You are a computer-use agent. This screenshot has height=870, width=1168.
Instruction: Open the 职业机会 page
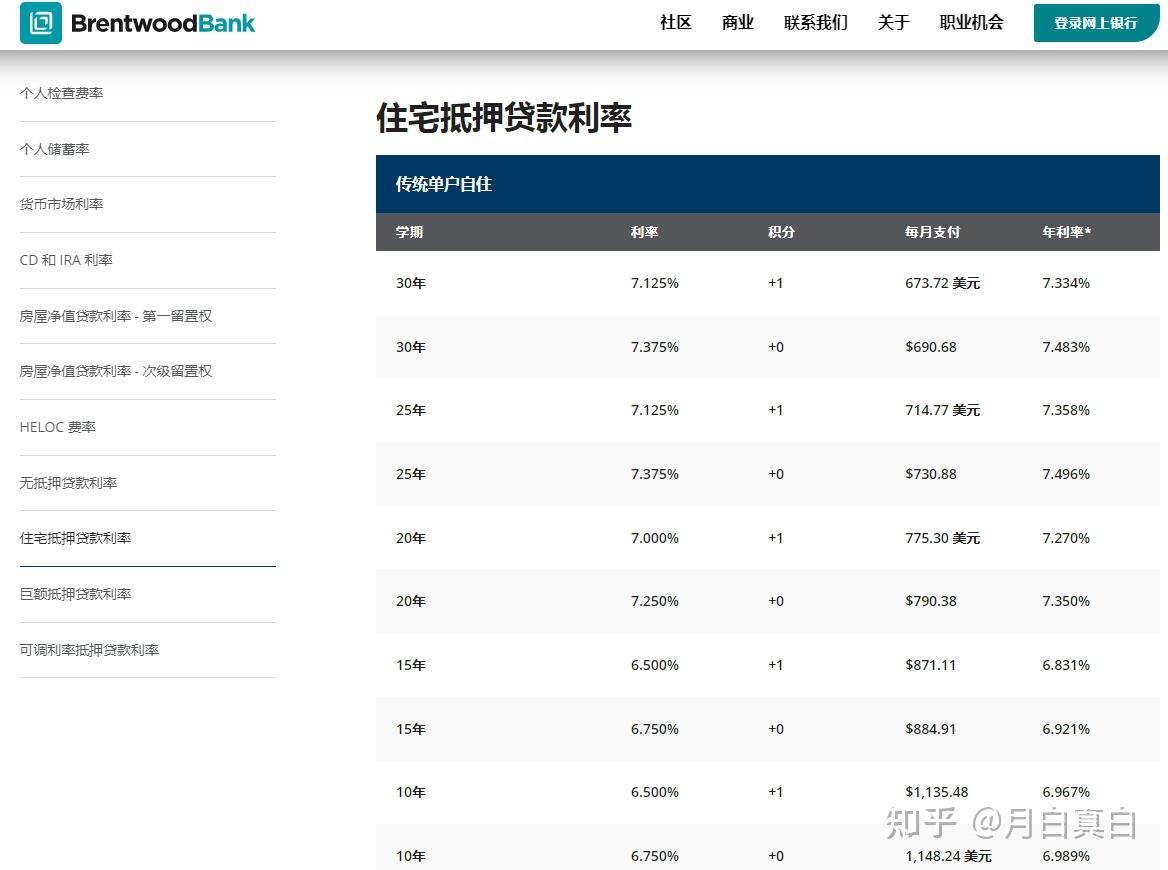tap(971, 23)
